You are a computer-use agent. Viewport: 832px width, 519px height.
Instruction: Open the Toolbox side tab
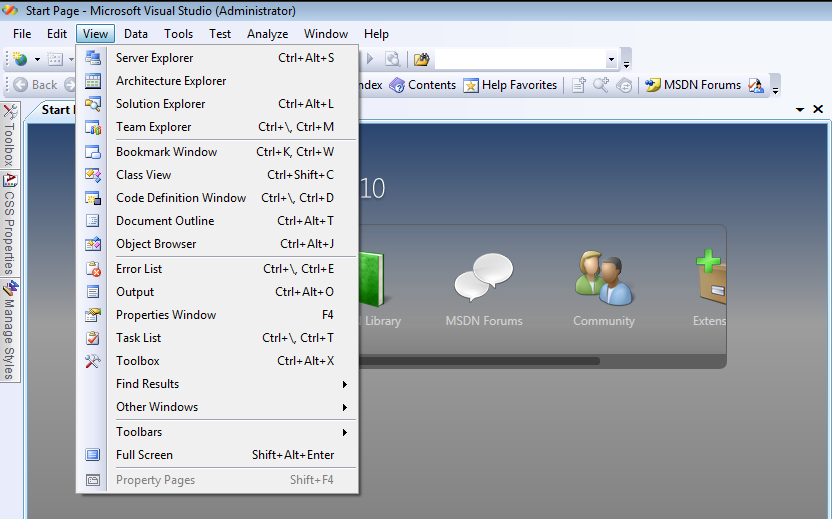pyautogui.click(x=10, y=135)
